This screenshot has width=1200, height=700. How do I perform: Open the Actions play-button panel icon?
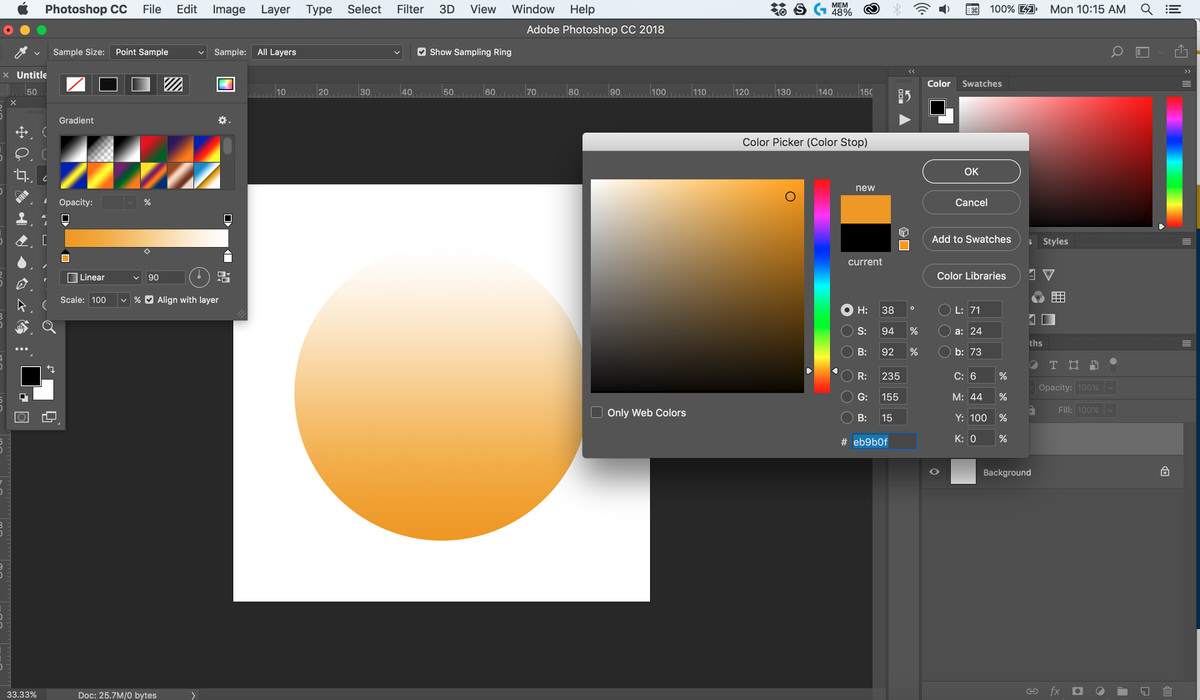pyautogui.click(x=905, y=119)
